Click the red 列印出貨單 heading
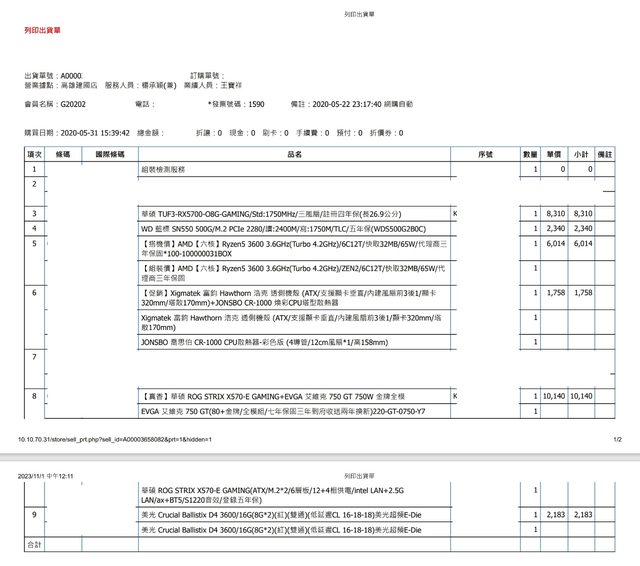 click(42, 31)
